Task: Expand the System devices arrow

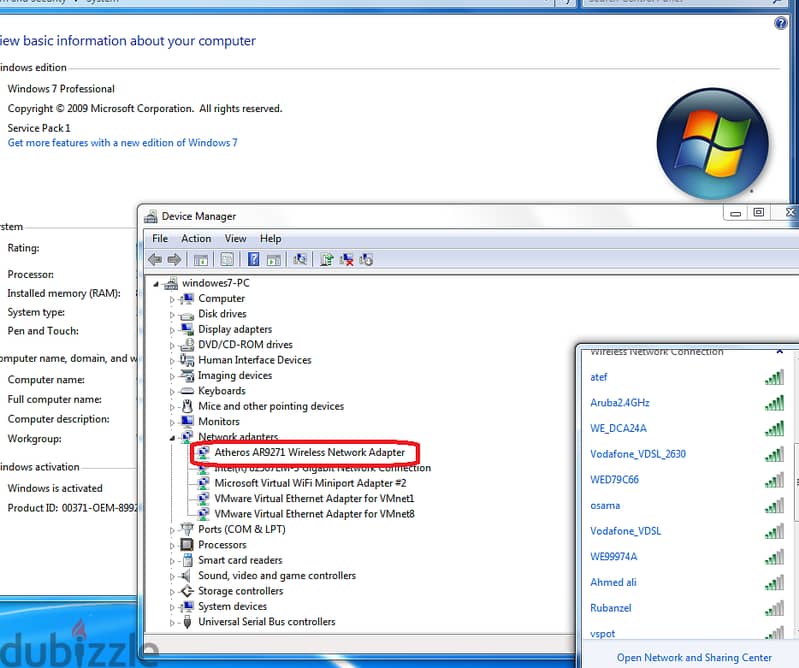Action: [172, 607]
